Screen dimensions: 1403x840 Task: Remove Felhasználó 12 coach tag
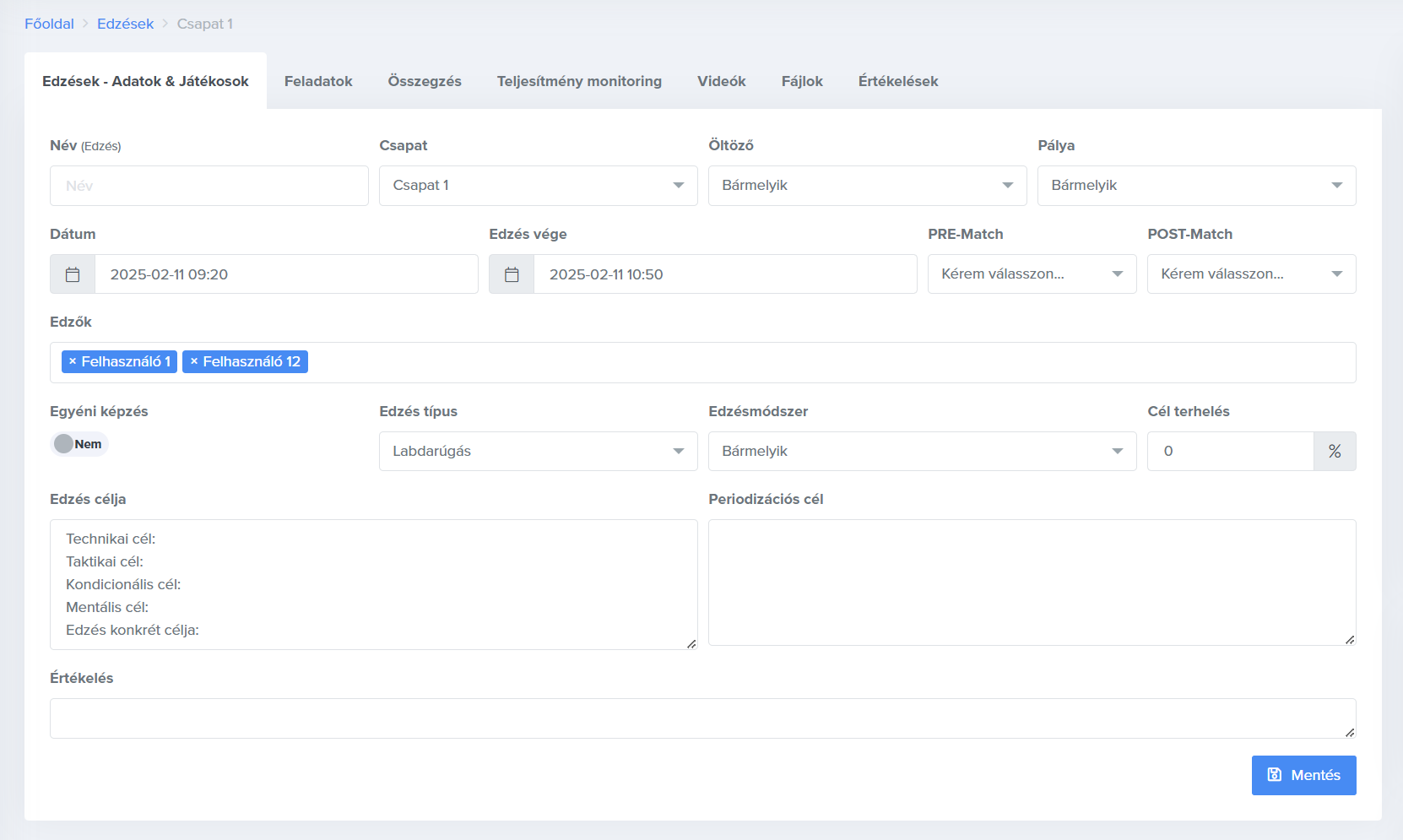click(194, 361)
